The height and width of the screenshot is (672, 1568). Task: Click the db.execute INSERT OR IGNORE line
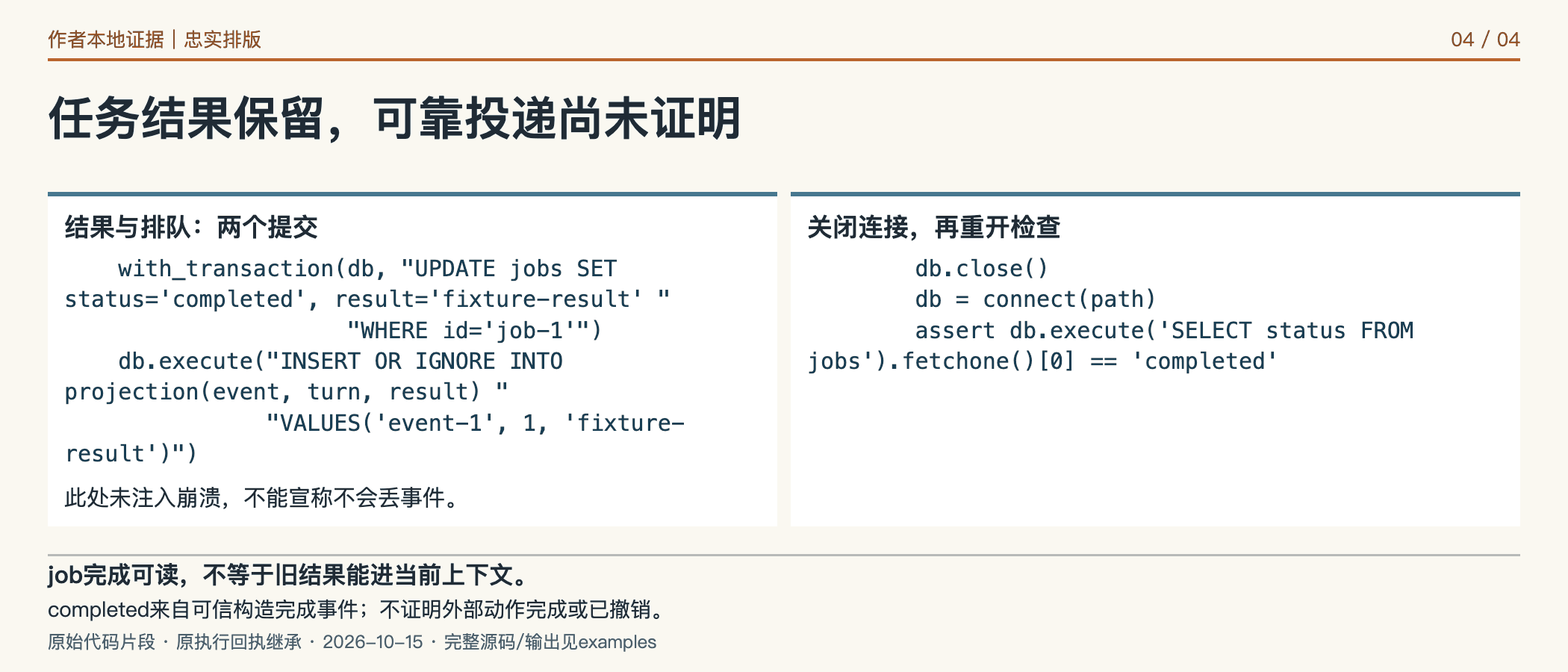tap(340, 361)
